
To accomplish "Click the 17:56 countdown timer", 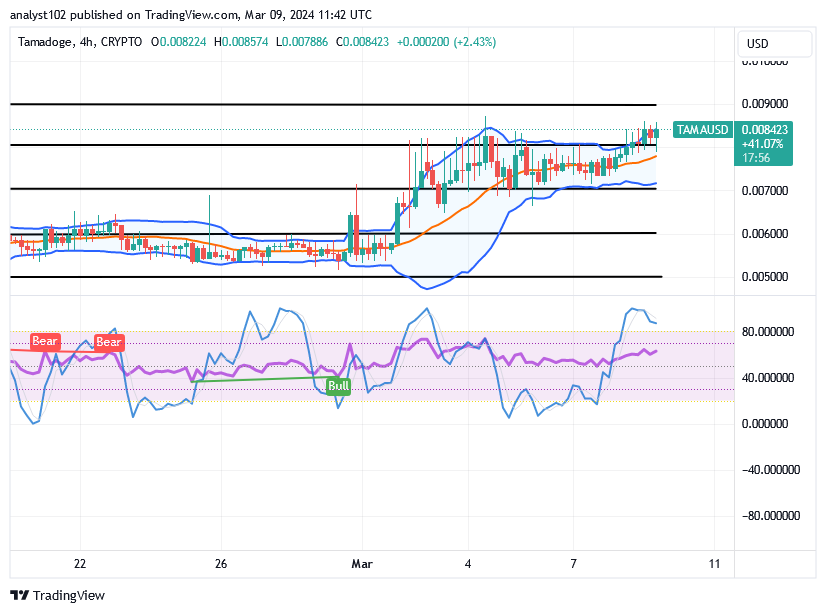I will [x=756, y=157].
